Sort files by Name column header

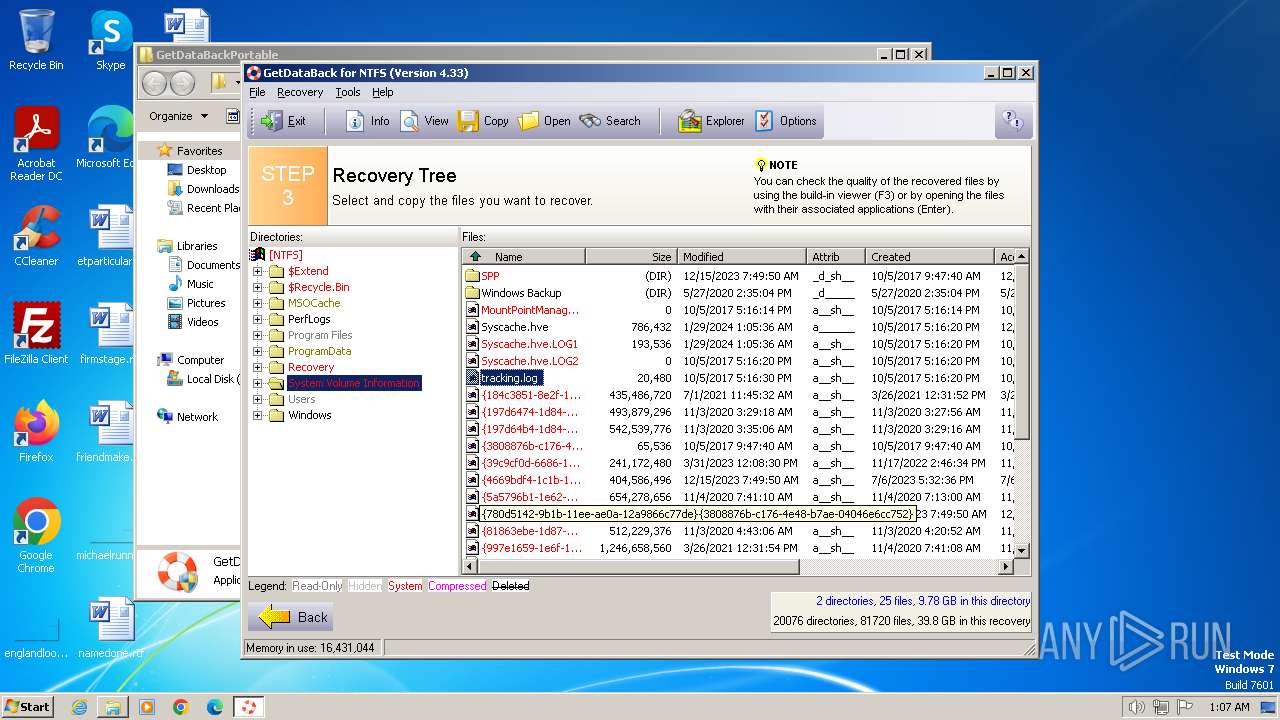click(x=525, y=257)
